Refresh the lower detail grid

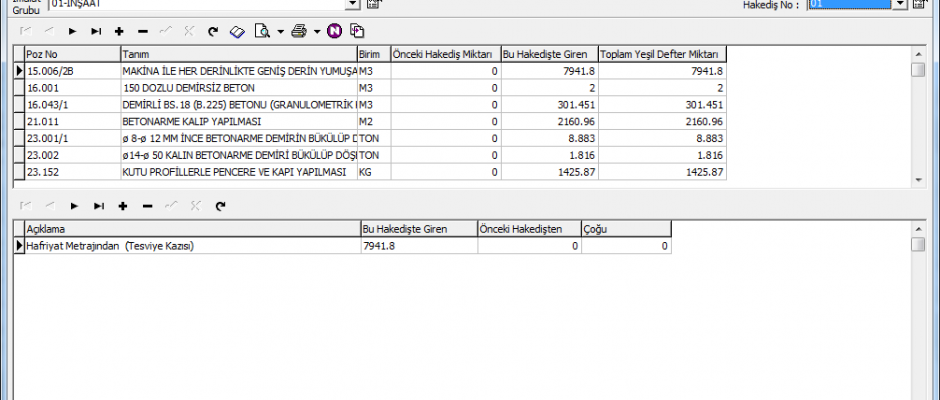(219, 205)
